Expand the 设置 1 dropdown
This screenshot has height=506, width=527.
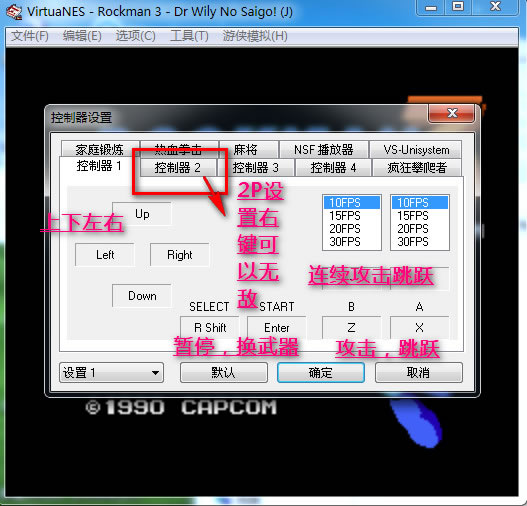pos(111,373)
